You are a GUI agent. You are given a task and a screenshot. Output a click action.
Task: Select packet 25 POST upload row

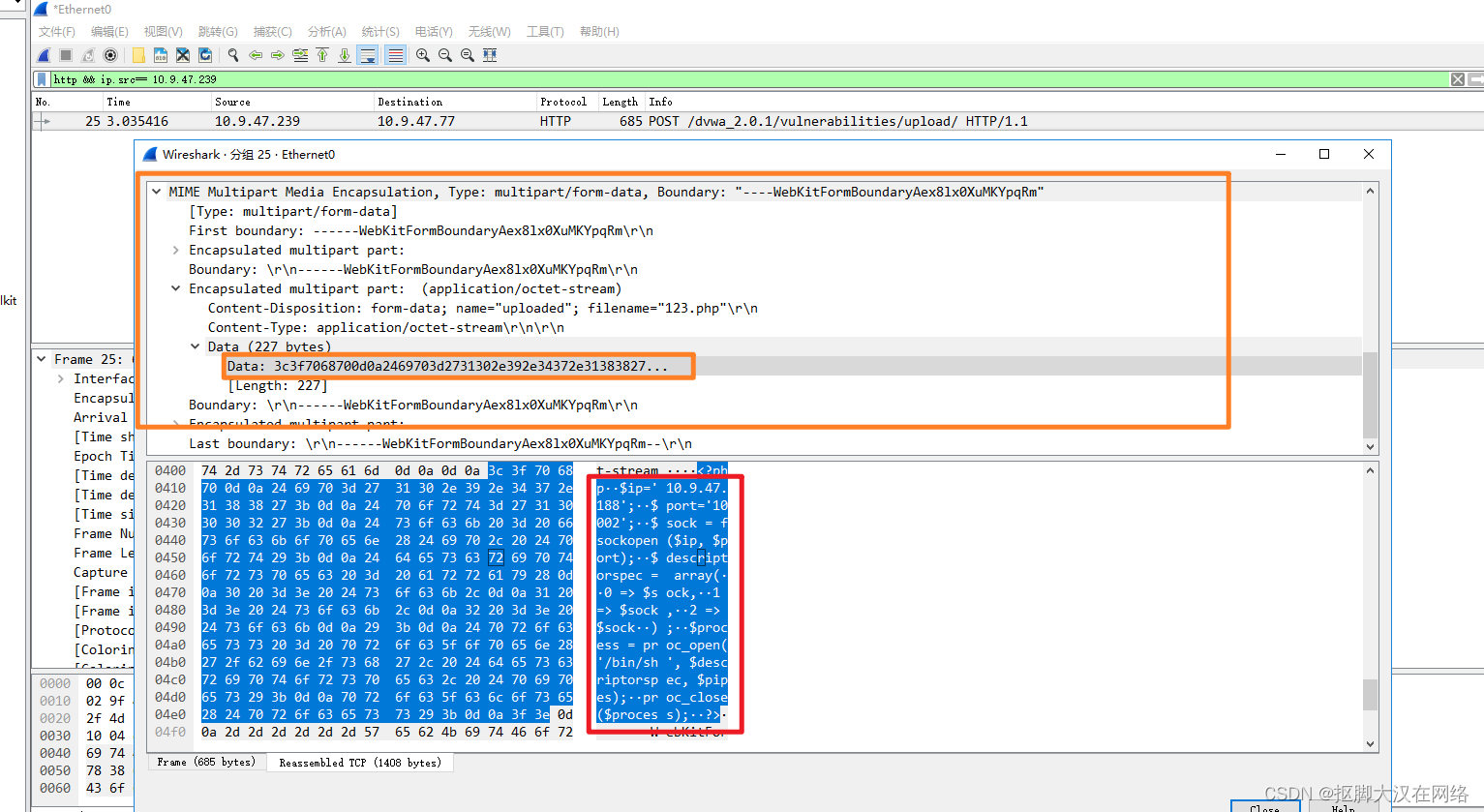[x=757, y=121]
